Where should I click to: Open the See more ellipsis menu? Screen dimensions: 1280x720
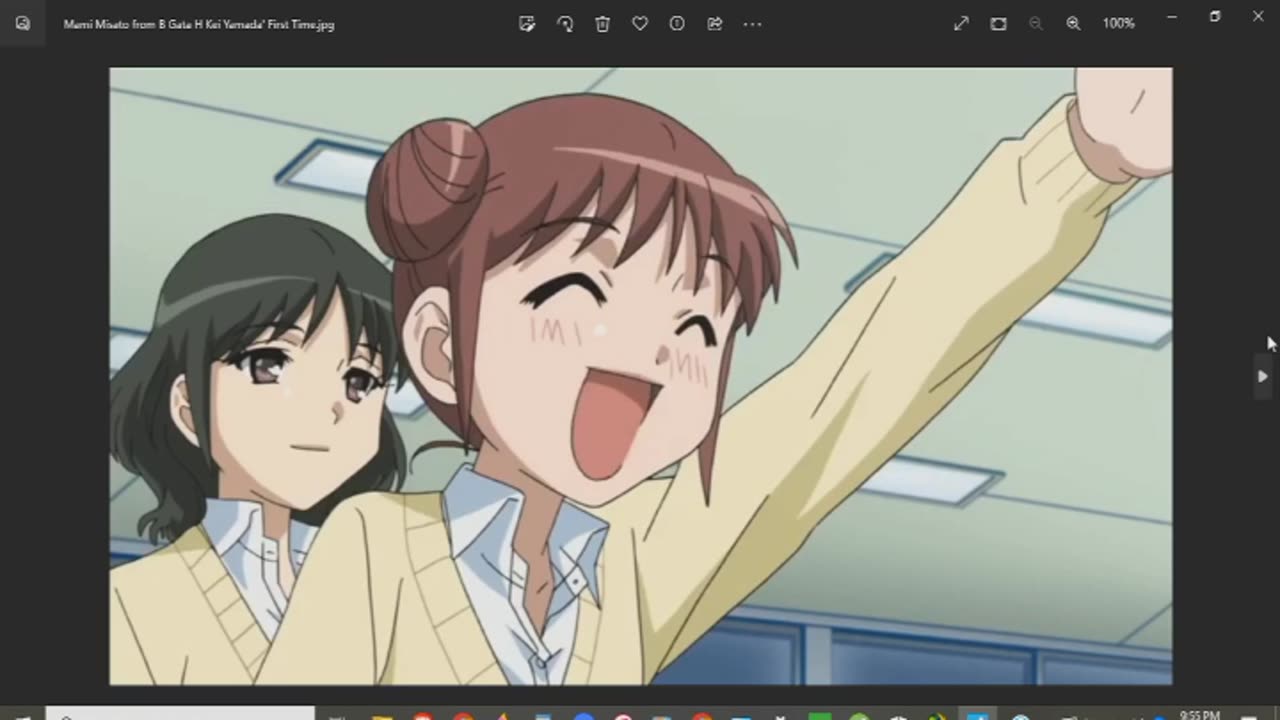752,23
